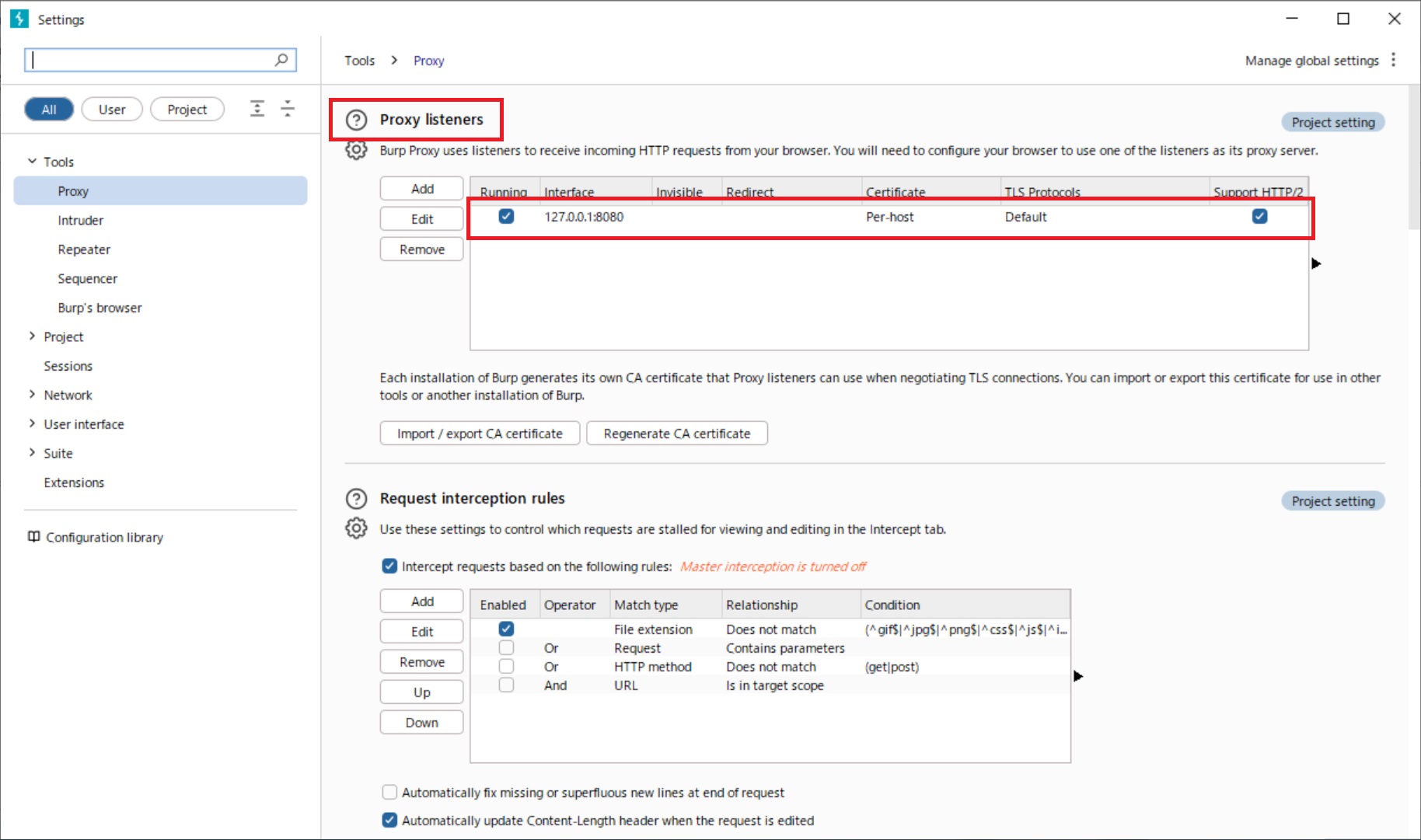Move rule Down button
The image size is (1421, 840).
(422, 723)
